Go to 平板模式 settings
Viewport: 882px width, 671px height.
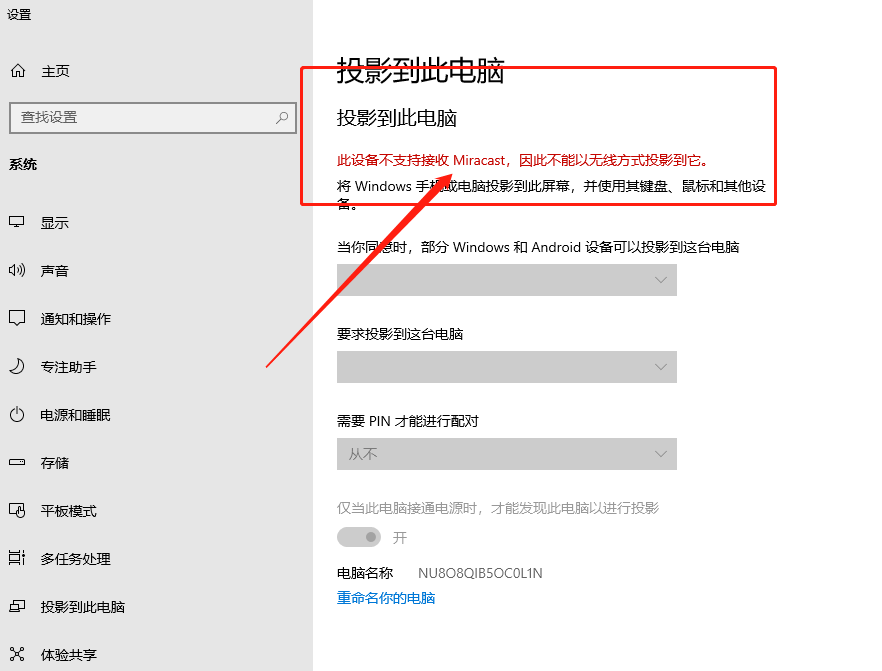tap(69, 511)
